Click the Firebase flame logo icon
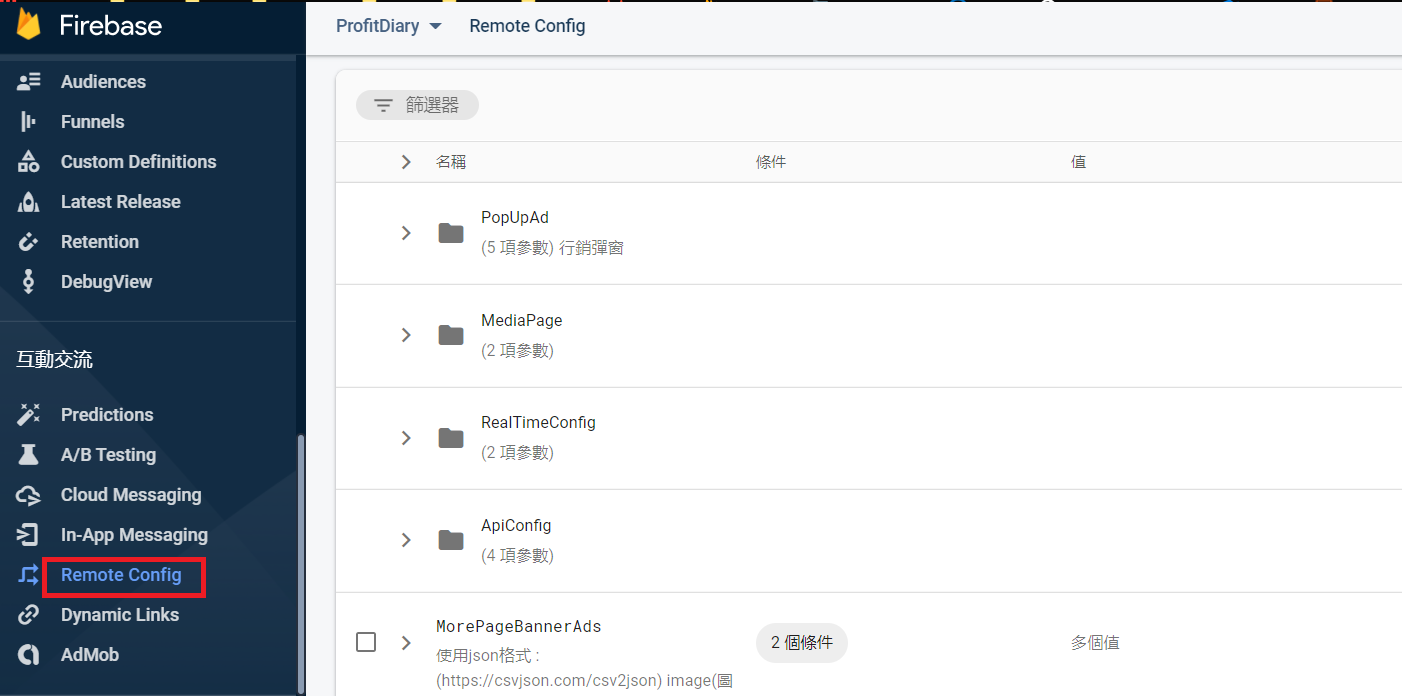This screenshot has width=1402, height=696. click(28, 25)
